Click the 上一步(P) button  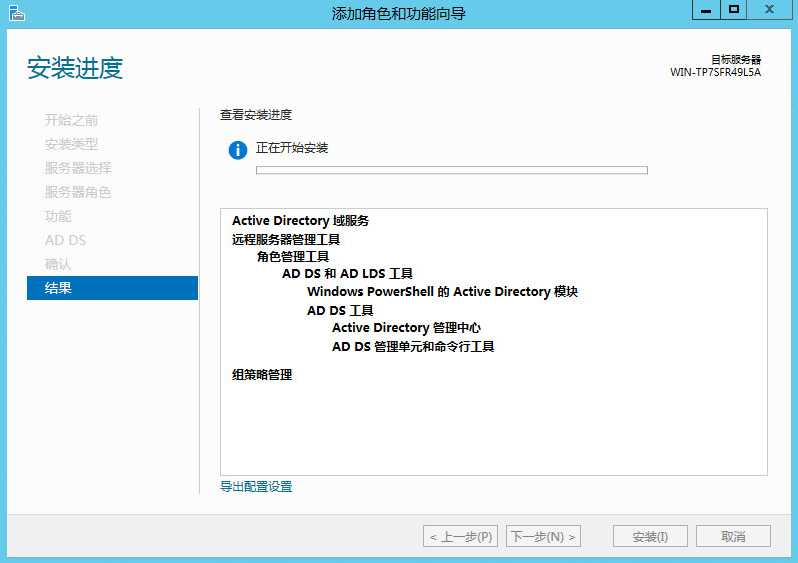coord(460,537)
